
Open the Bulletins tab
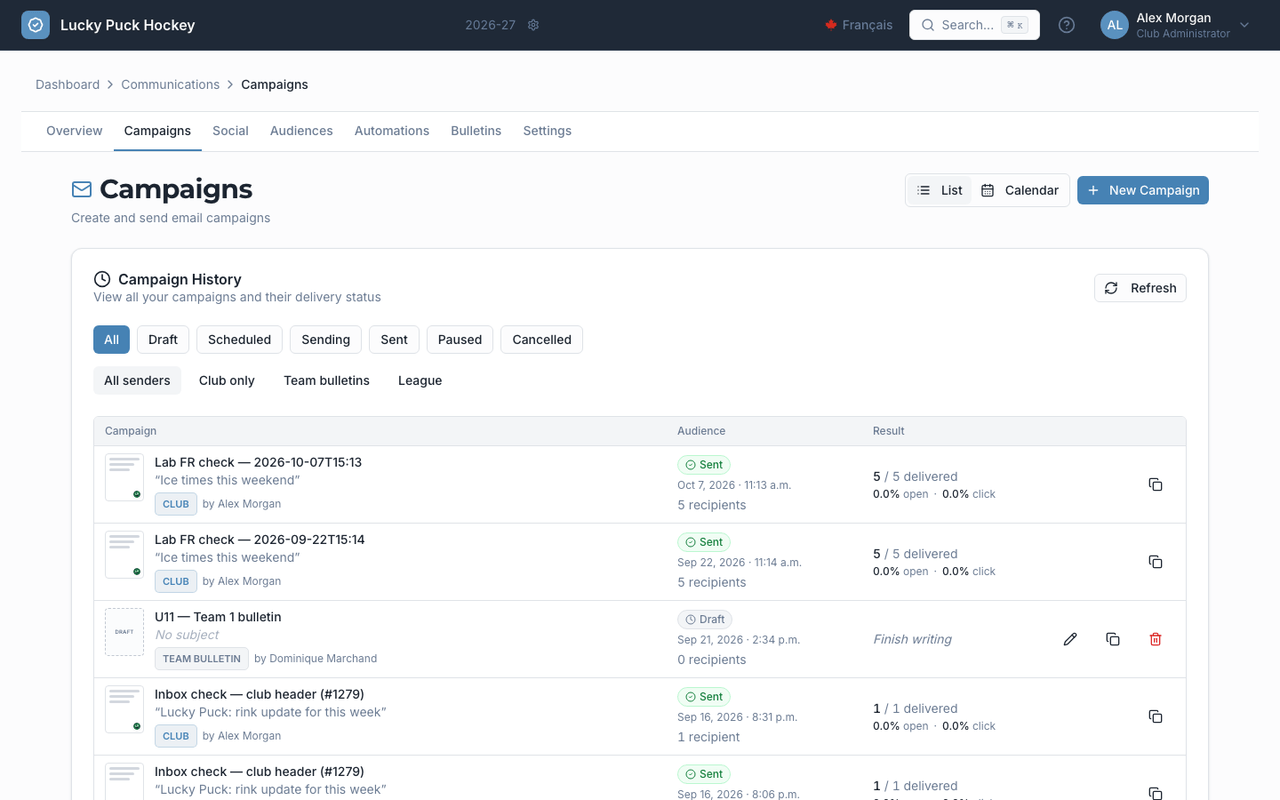[476, 131]
